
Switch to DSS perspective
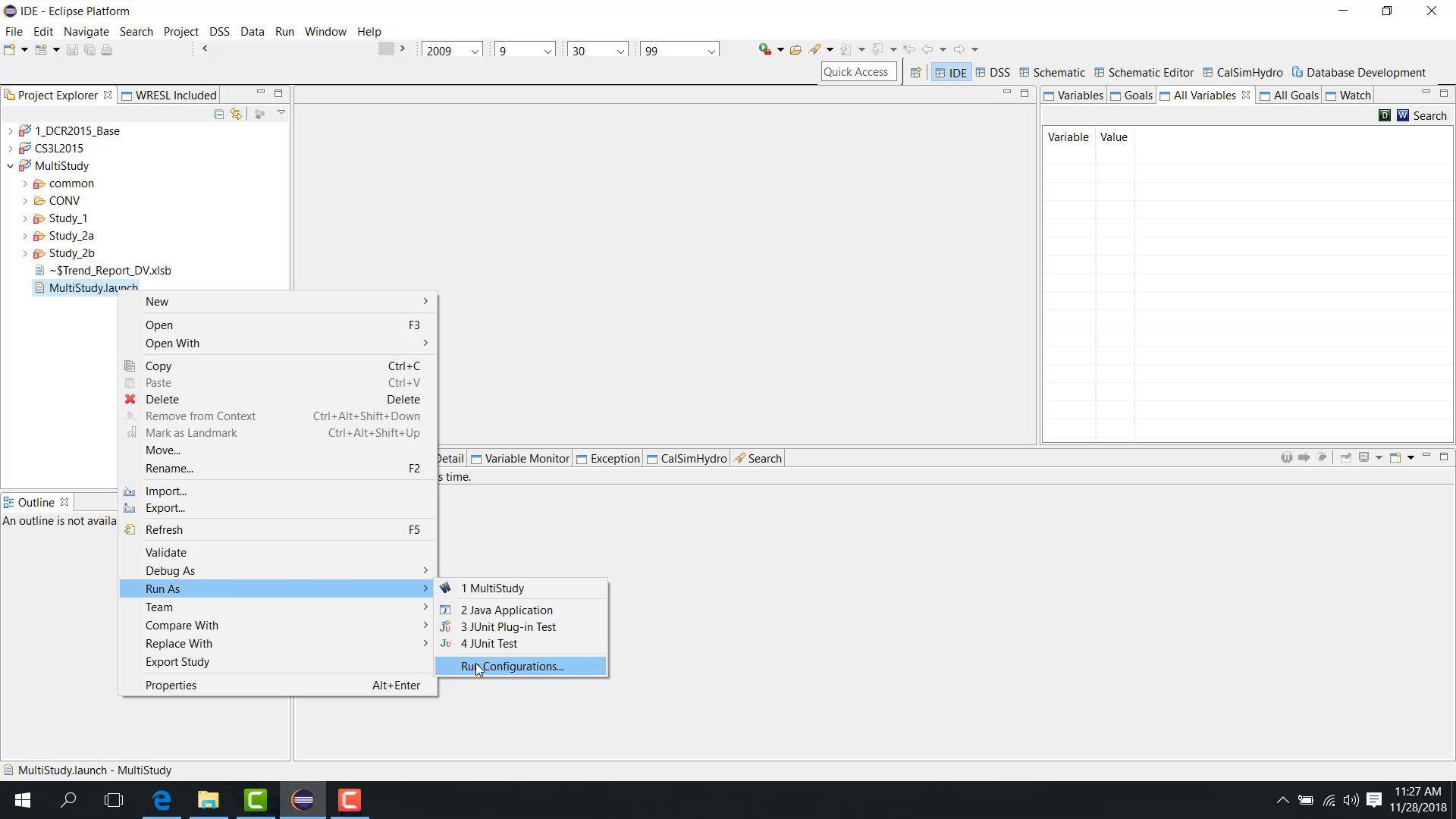(x=993, y=73)
